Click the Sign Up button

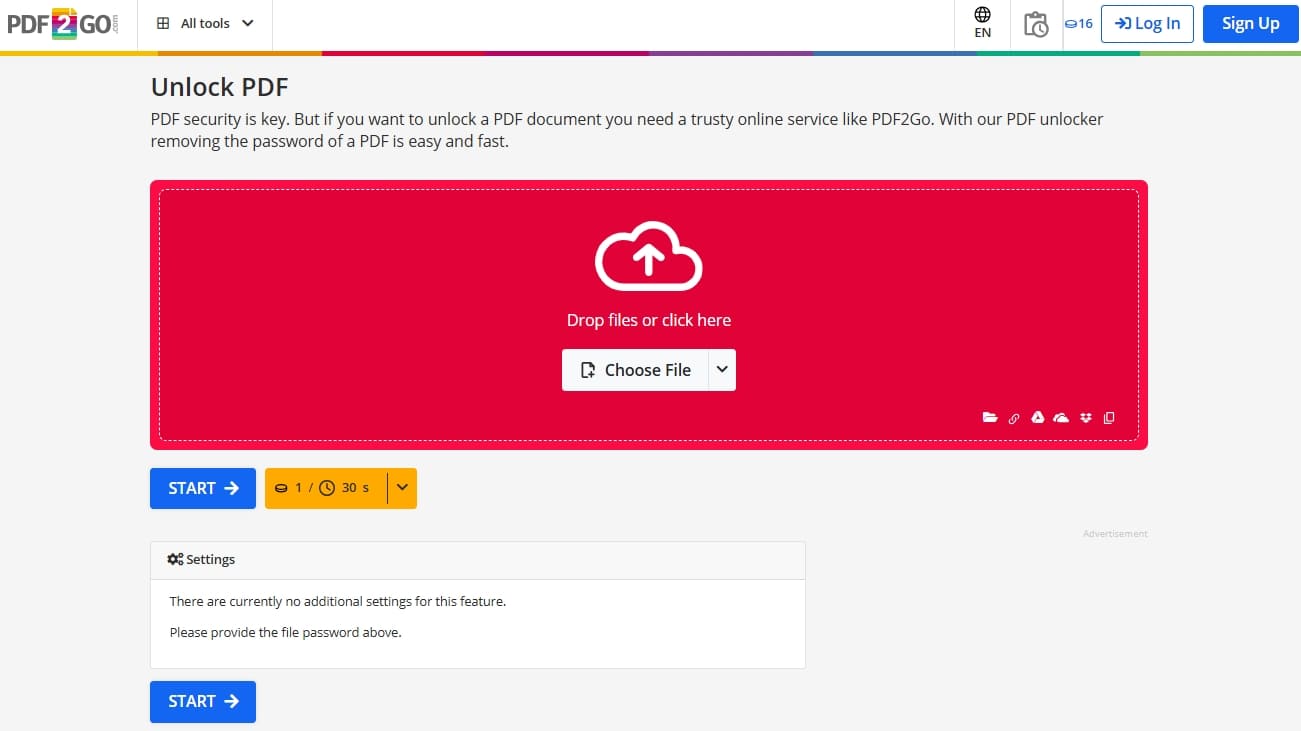(1250, 24)
